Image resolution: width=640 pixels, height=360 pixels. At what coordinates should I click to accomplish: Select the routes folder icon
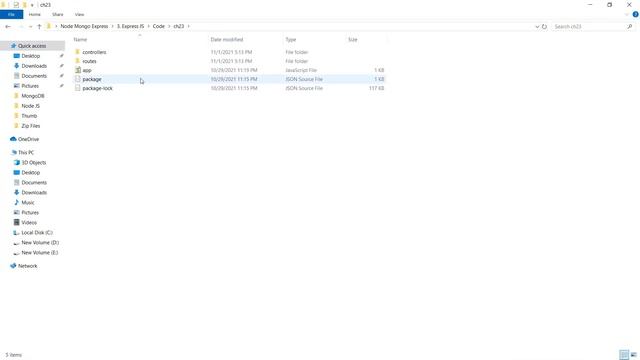(78, 61)
